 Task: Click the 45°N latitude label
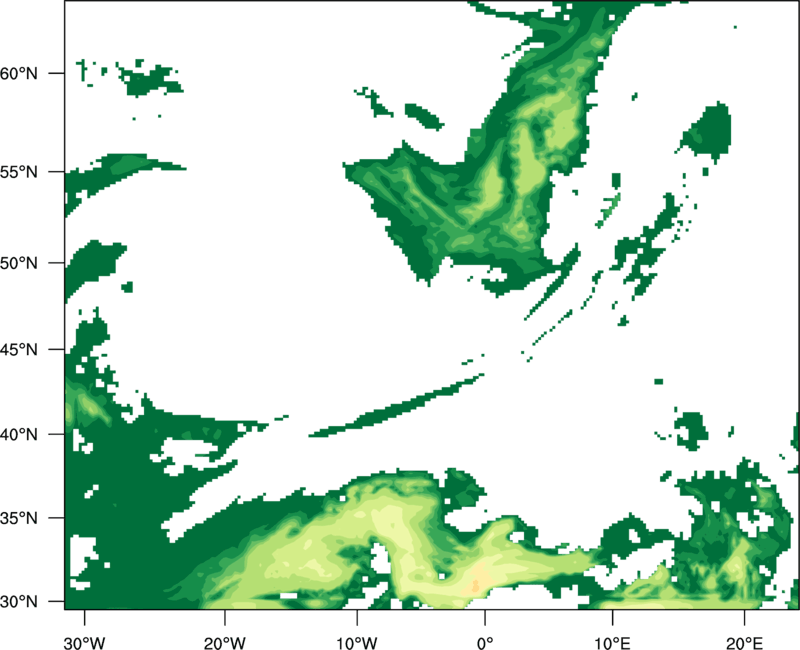pos(19,349)
